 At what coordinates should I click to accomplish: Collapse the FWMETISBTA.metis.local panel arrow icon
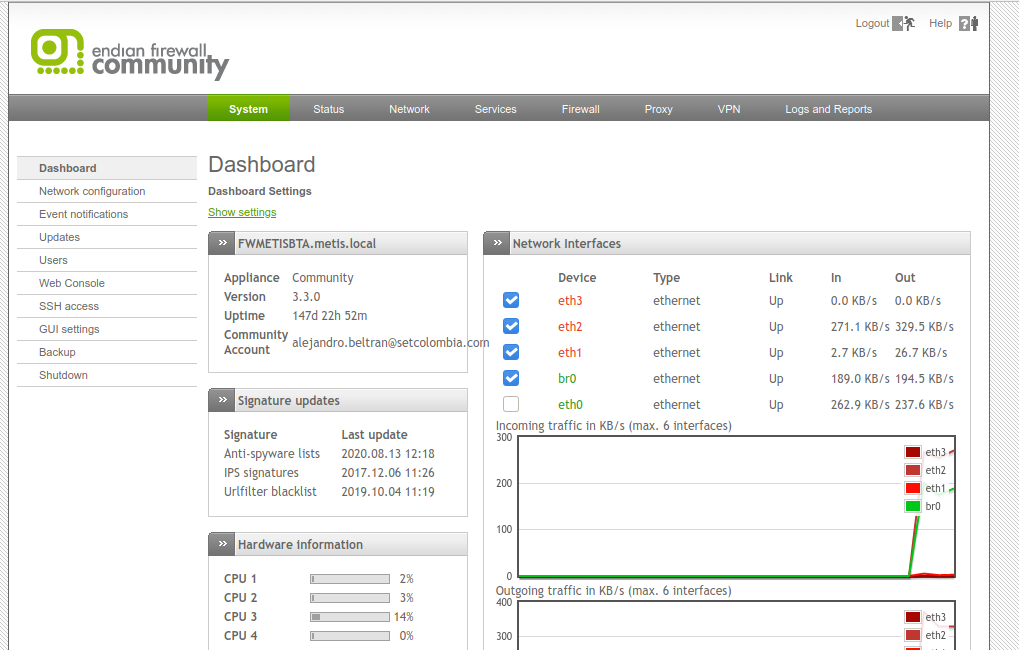(223, 243)
